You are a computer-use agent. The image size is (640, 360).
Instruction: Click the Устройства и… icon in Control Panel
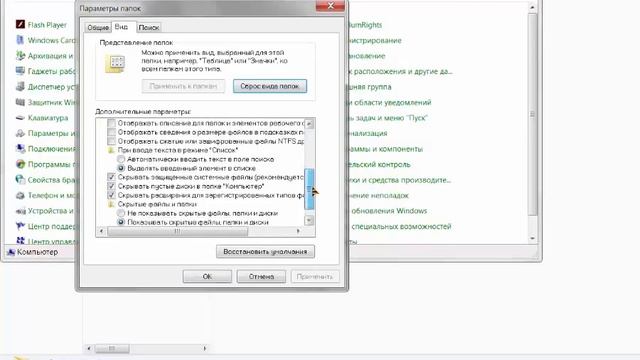click(20, 211)
